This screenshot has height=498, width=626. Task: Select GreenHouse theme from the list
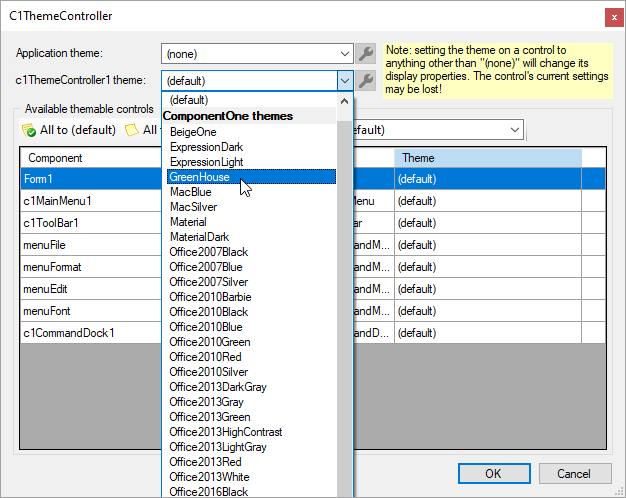pyautogui.click(x=200, y=177)
